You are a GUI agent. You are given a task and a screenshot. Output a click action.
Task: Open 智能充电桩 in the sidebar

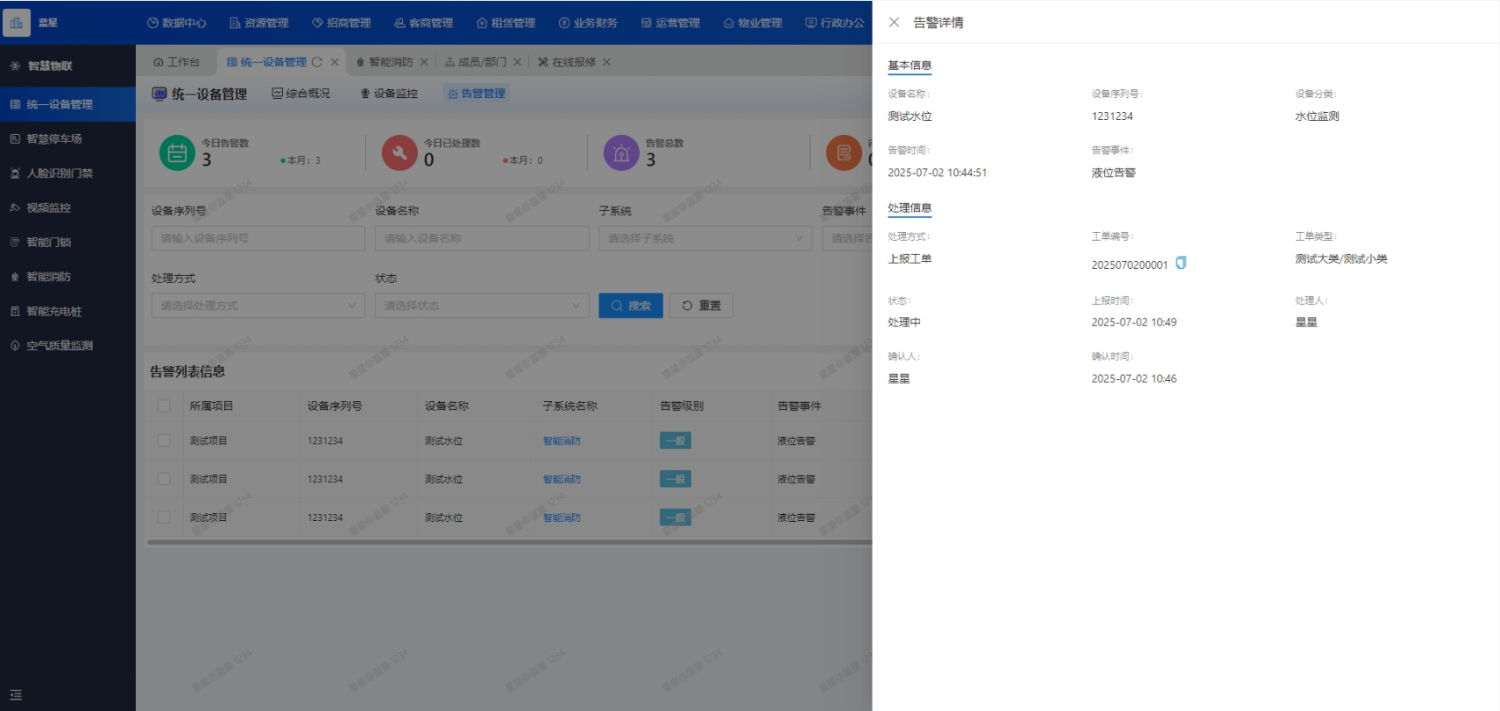[67, 311]
